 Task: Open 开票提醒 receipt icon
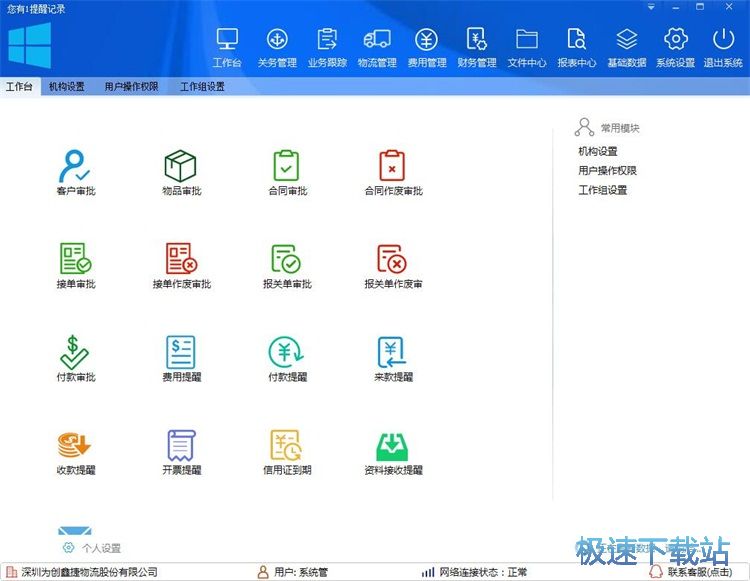[x=181, y=445]
